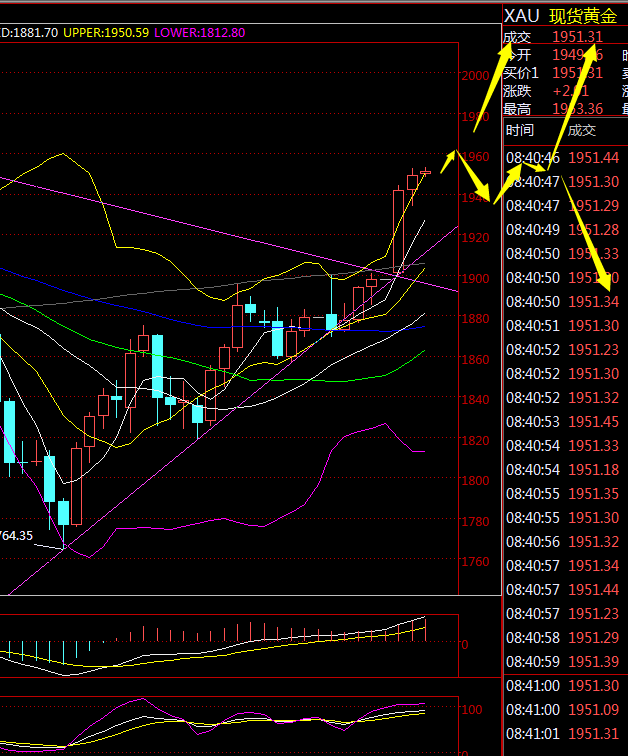Click the 涨跌 change label
The width and height of the screenshot is (628, 756).
(517, 91)
